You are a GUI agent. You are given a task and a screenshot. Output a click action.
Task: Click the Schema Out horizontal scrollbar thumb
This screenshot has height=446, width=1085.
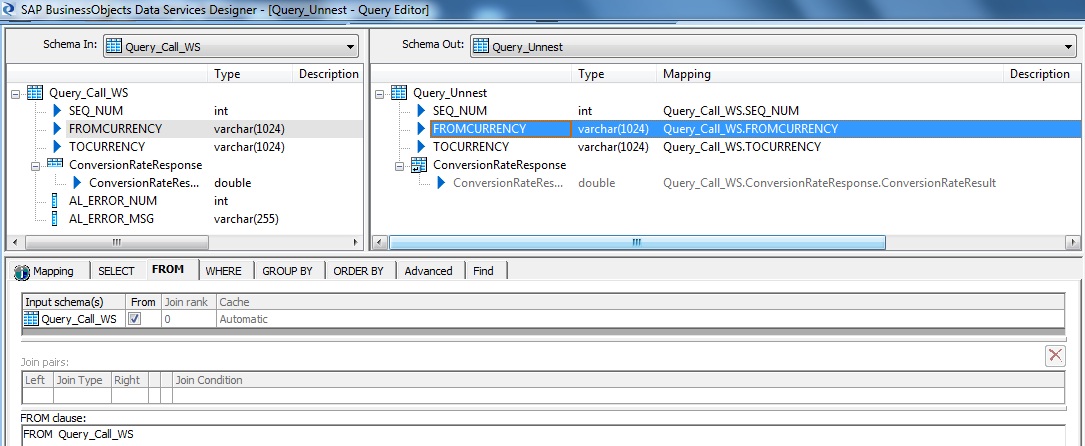637,243
